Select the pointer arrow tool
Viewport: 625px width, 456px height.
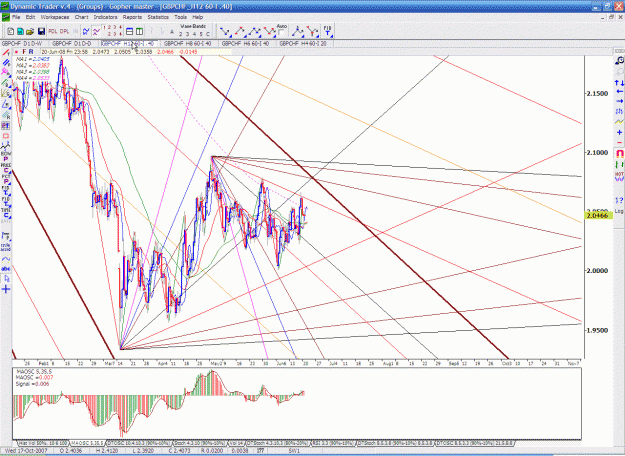pos(6,279)
